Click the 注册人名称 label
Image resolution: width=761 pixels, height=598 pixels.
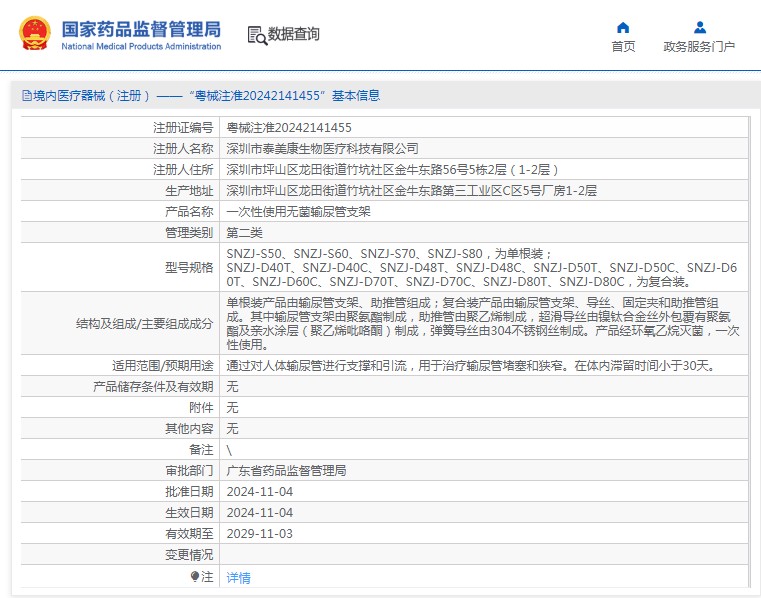pos(183,149)
